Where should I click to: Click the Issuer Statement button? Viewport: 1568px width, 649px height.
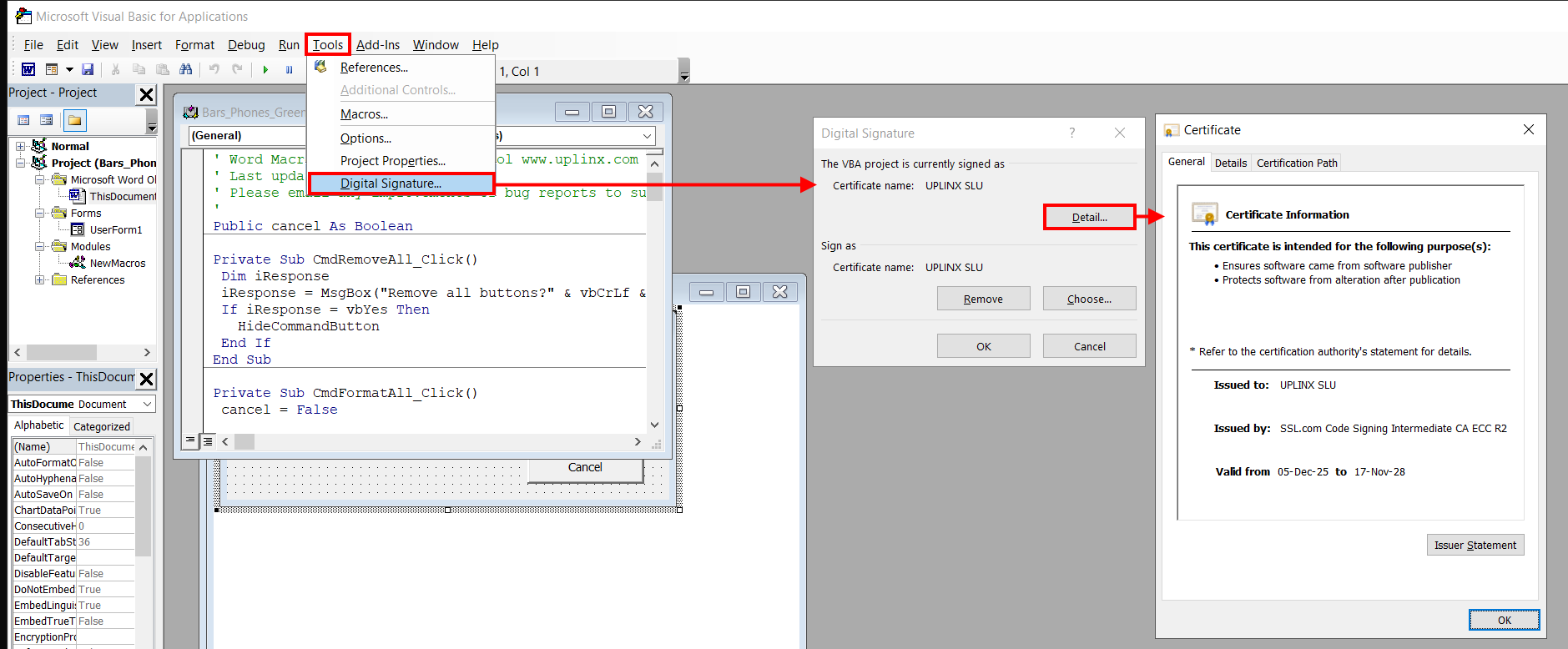(x=1475, y=545)
